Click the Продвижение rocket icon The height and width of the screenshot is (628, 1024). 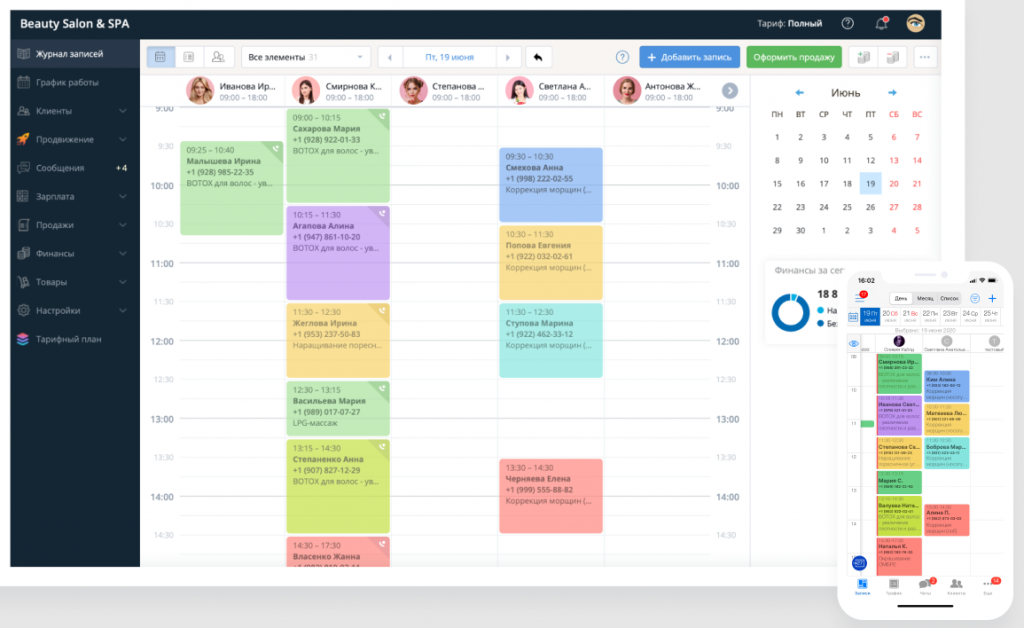click(24, 139)
